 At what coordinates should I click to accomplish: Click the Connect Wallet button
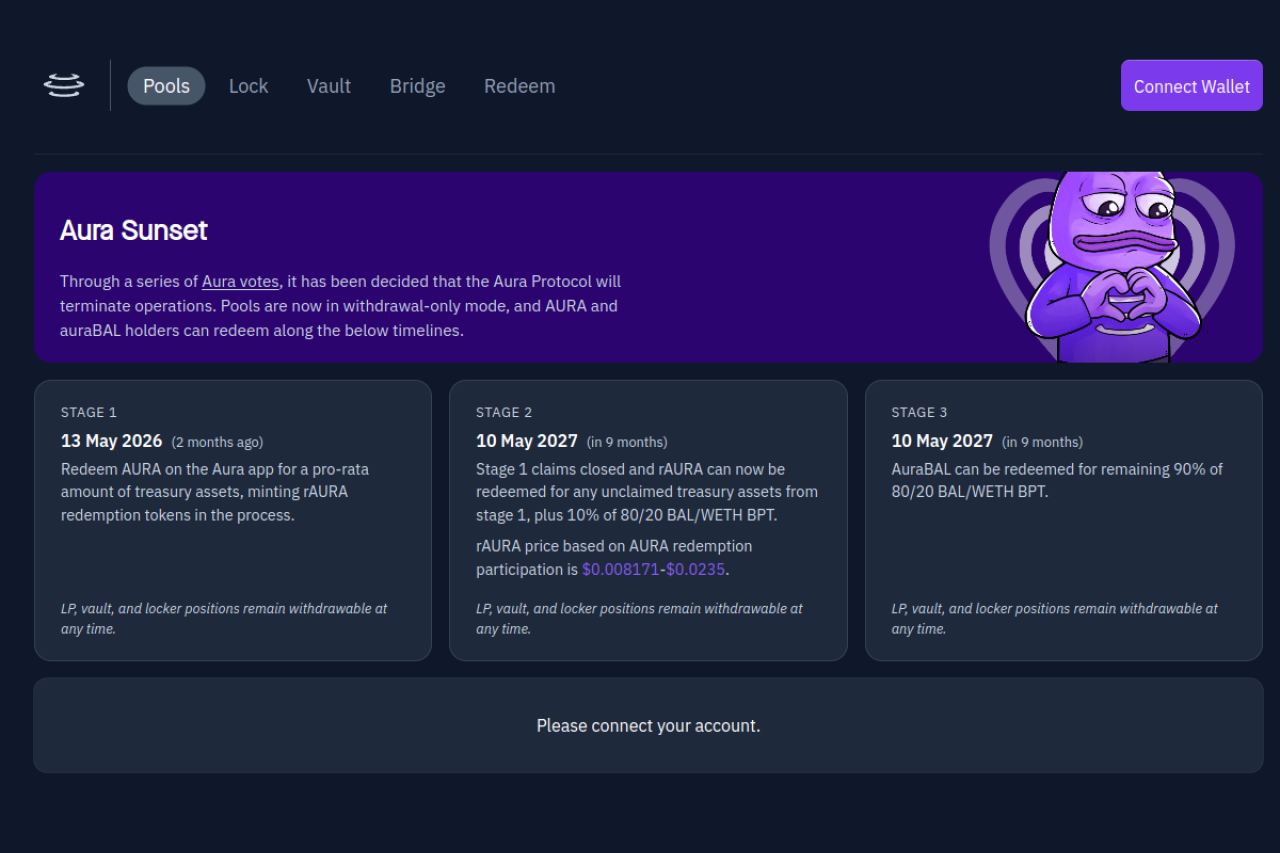(1192, 86)
